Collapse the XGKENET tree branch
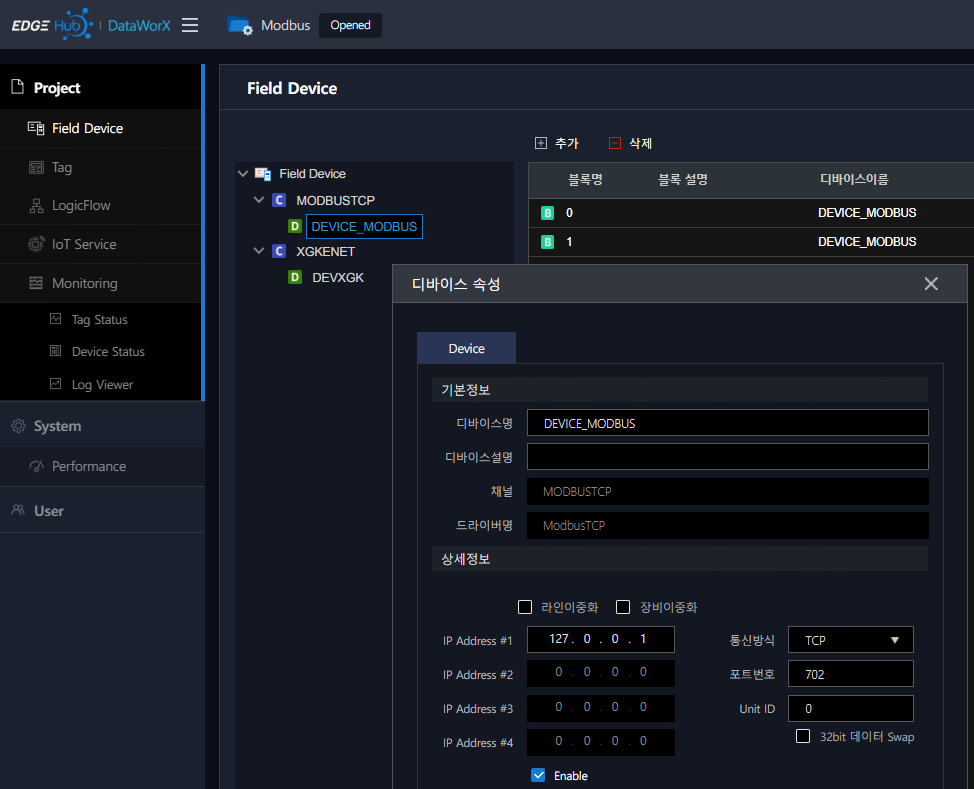This screenshot has height=789, width=974. (x=258, y=251)
